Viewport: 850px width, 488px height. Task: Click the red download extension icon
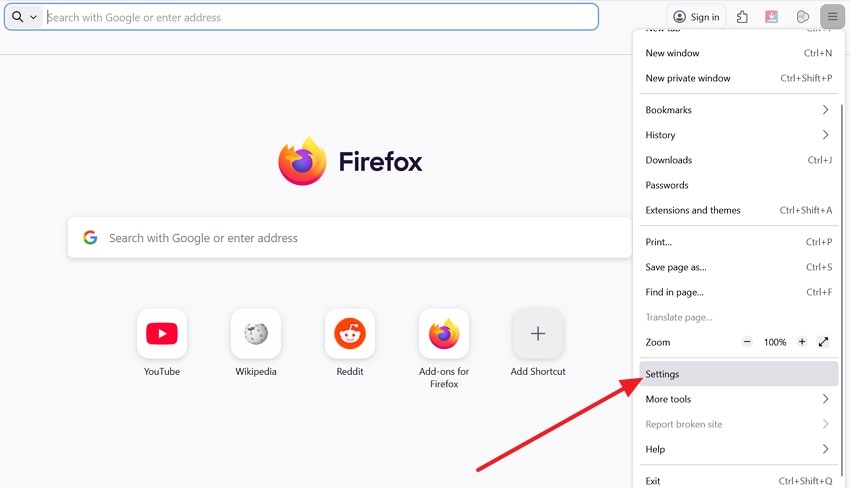tap(771, 17)
